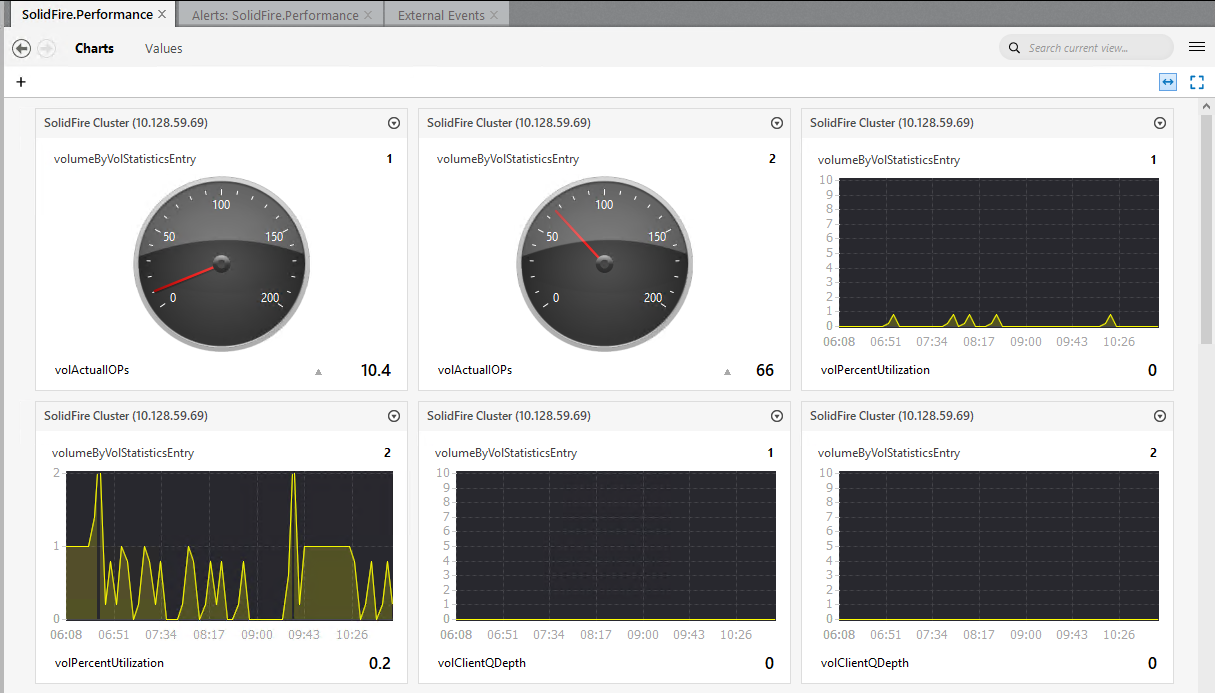The height and width of the screenshot is (693, 1215).
Task: Select the Values view
Action: (163, 48)
